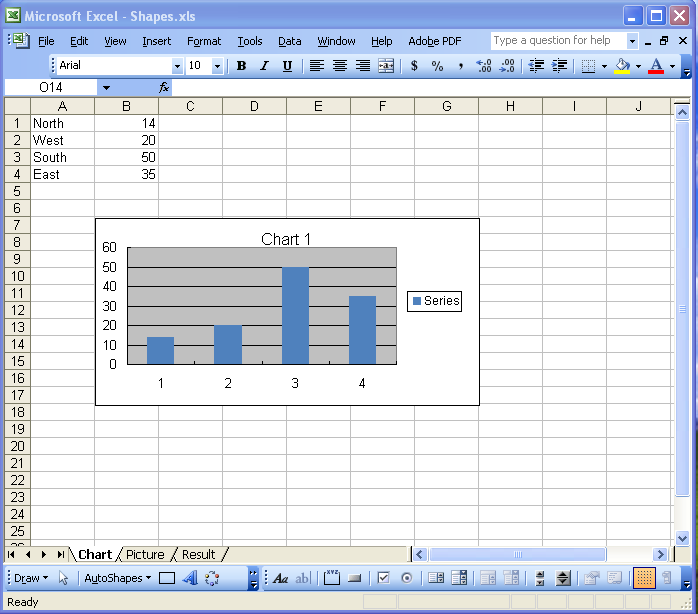Toggle bold formatting
This screenshot has width=698, height=614.
pyautogui.click(x=241, y=66)
